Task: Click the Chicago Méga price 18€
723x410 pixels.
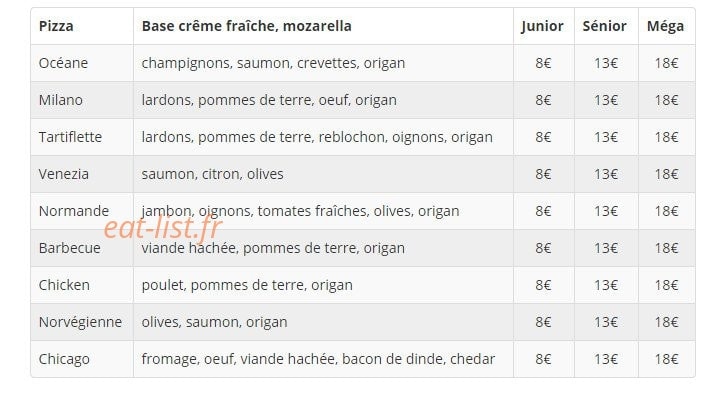Action: [x=666, y=359]
